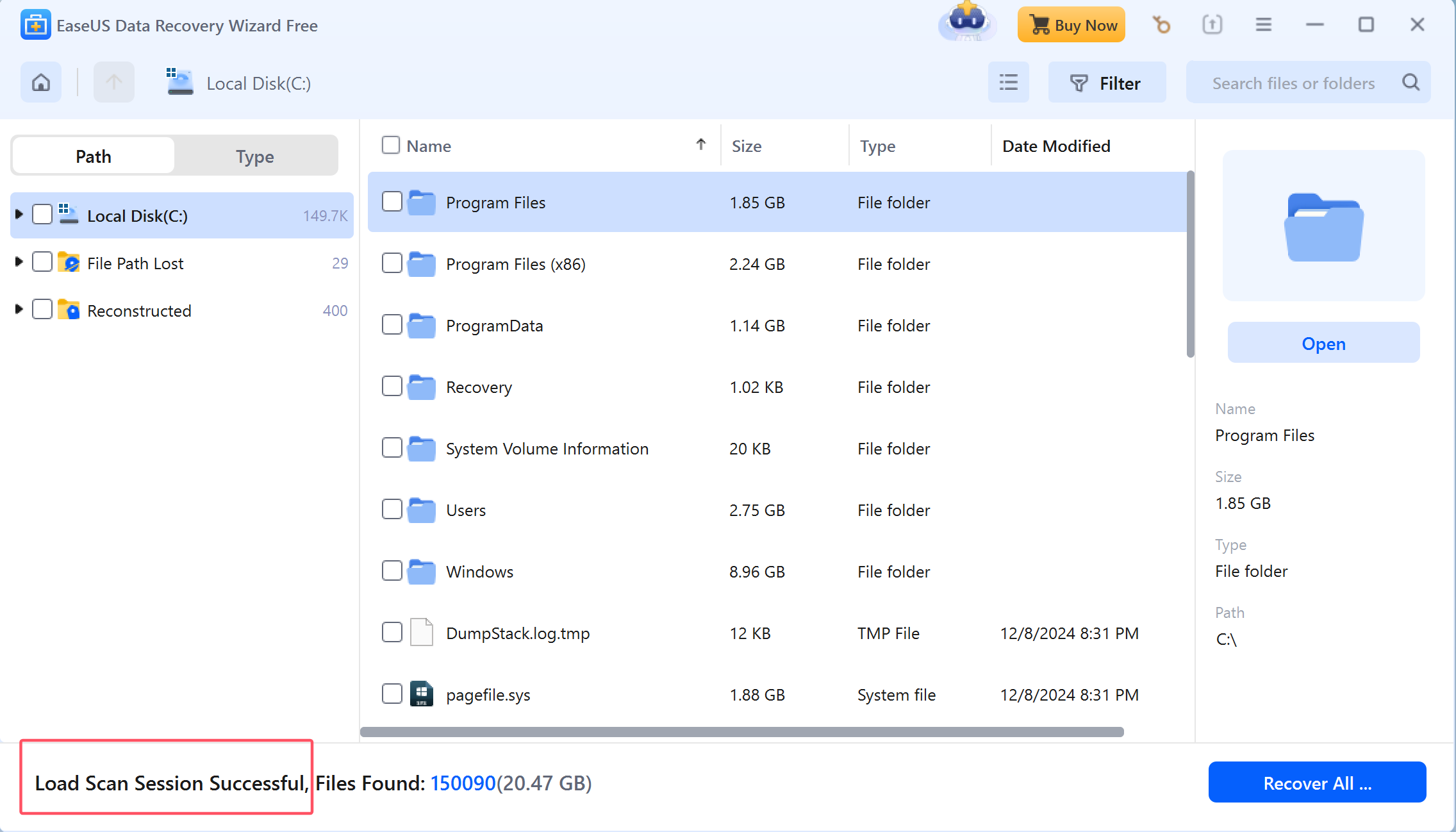Click the Users row size 2.75 GB
The width and height of the screenshot is (1456, 832).
click(x=757, y=510)
